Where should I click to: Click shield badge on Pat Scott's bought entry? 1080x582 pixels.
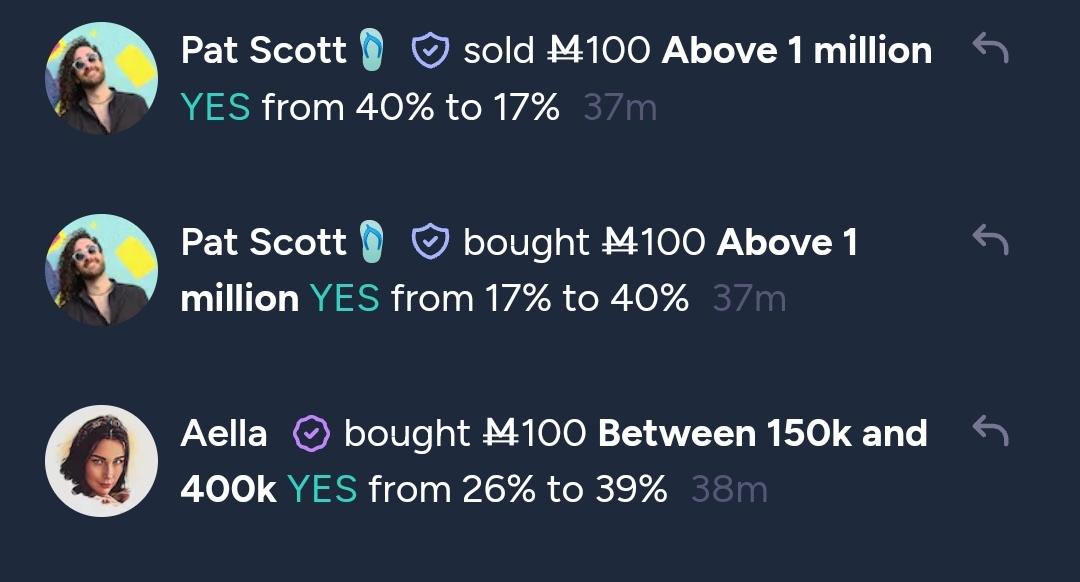430,242
